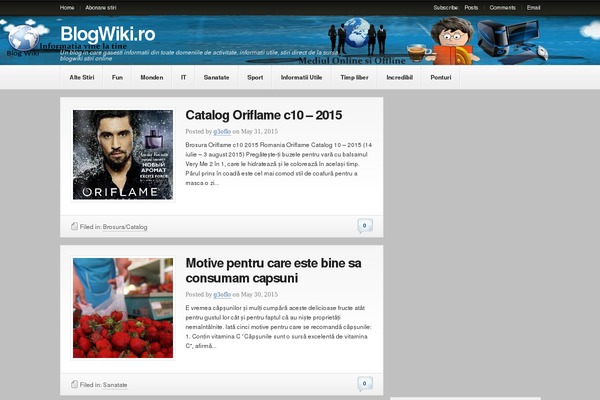Click the 'May 30, 2015' post date text

pos(259,294)
